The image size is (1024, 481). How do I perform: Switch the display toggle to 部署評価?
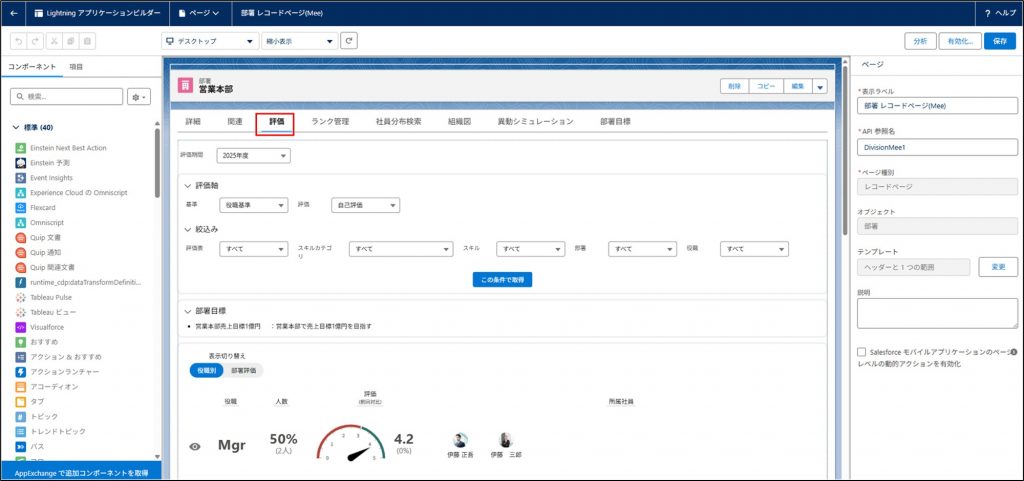pyautogui.click(x=243, y=370)
